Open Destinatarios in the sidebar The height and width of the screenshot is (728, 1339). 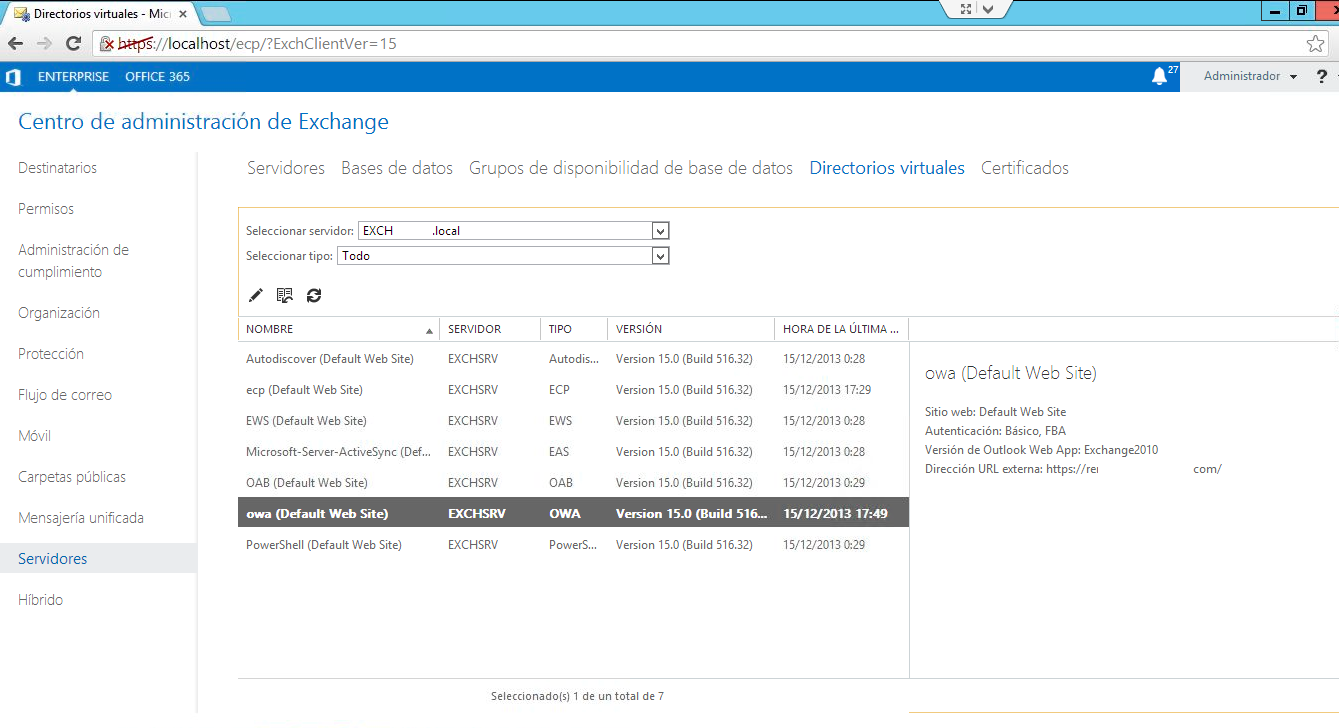[x=58, y=168]
